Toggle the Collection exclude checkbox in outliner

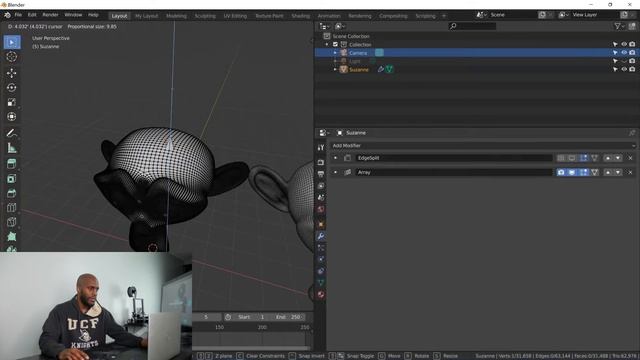click(335, 44)
